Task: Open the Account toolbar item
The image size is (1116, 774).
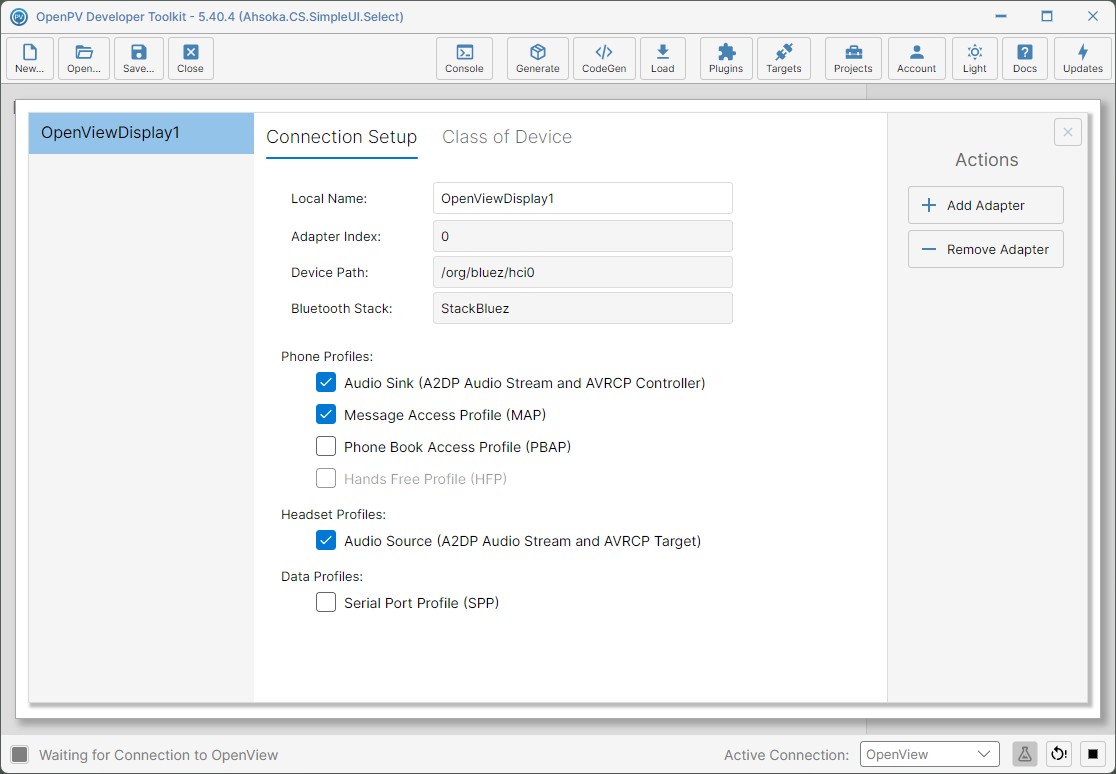Action: [917, 58]
